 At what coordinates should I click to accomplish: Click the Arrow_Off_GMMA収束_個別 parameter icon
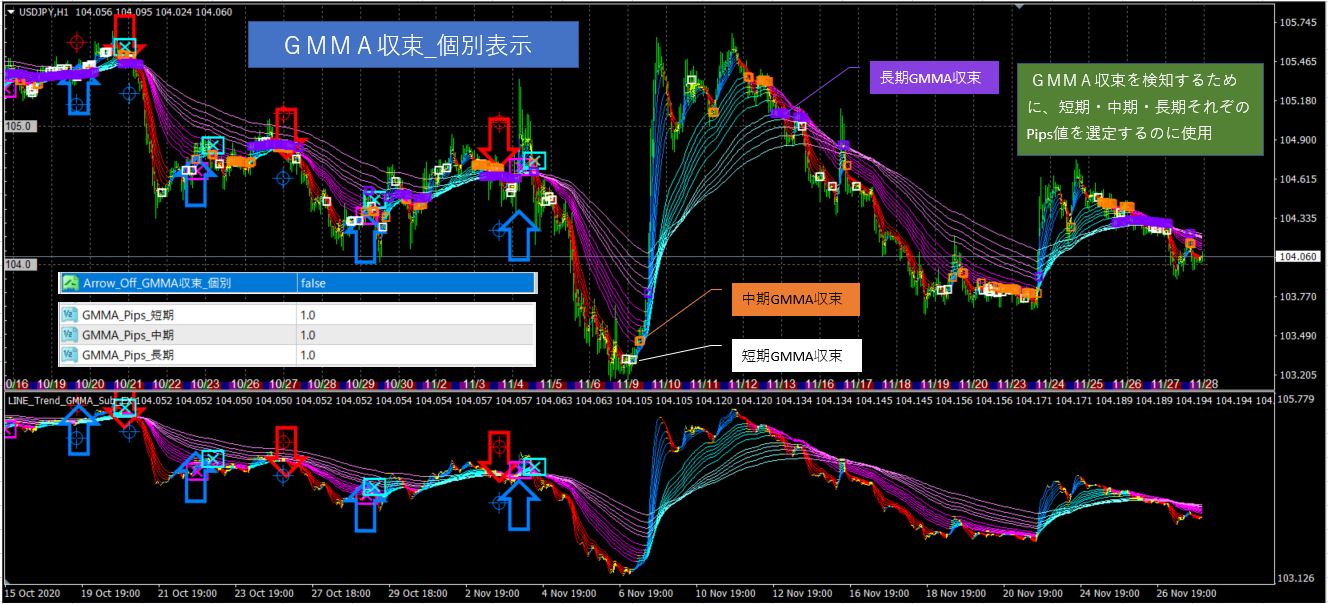coord(71,283)
